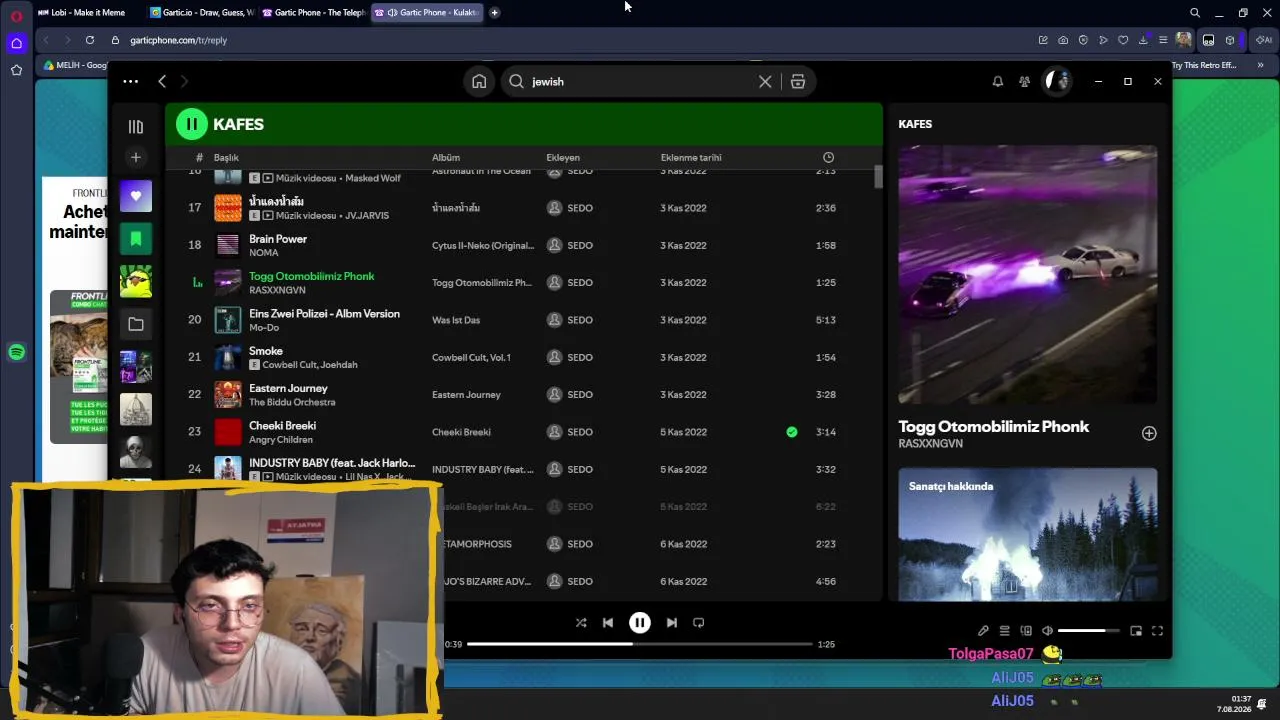Open the green bookmark item in sidebar

pyautogui.click(x=136, y=239)
